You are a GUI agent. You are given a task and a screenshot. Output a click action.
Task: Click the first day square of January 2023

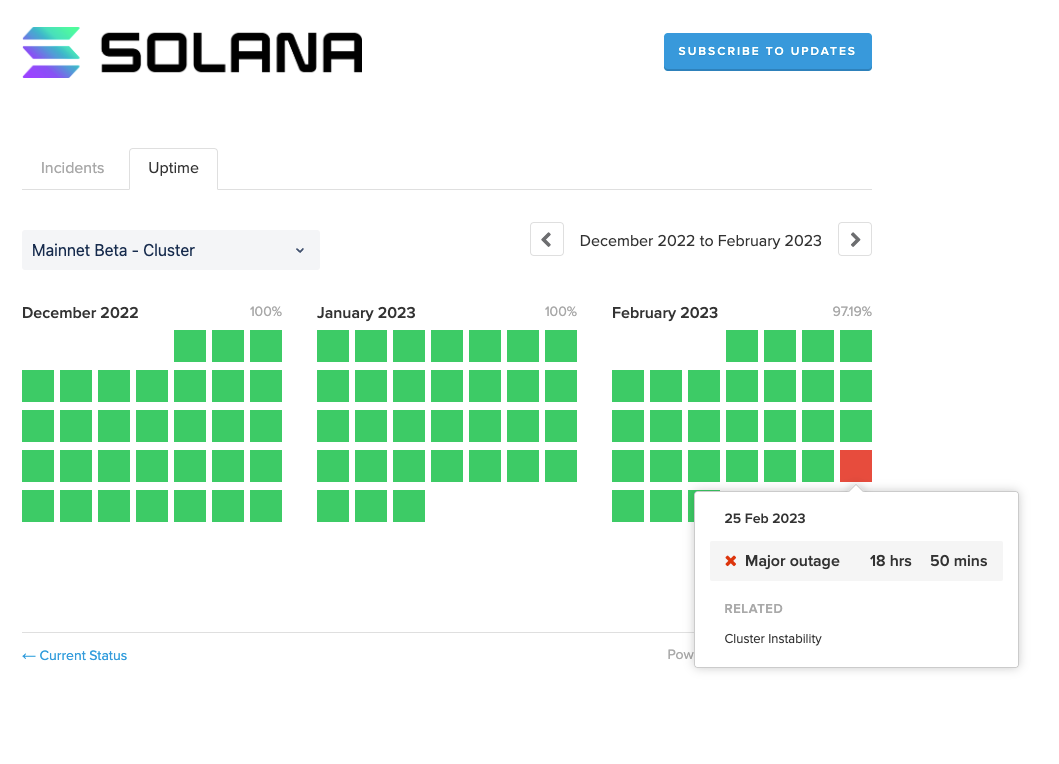[x=333, y=346]
